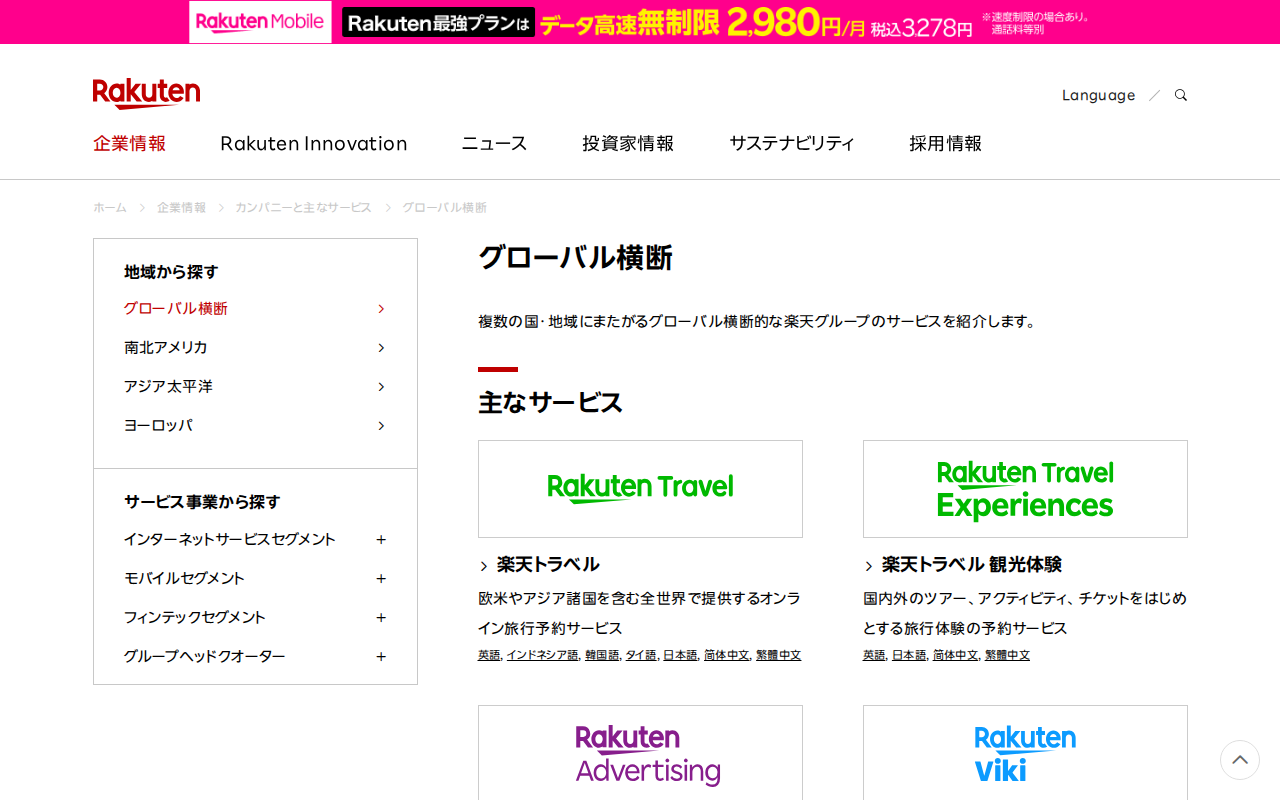Click the モバイルセグメント label
The image size is (1280, 800).
184,578
